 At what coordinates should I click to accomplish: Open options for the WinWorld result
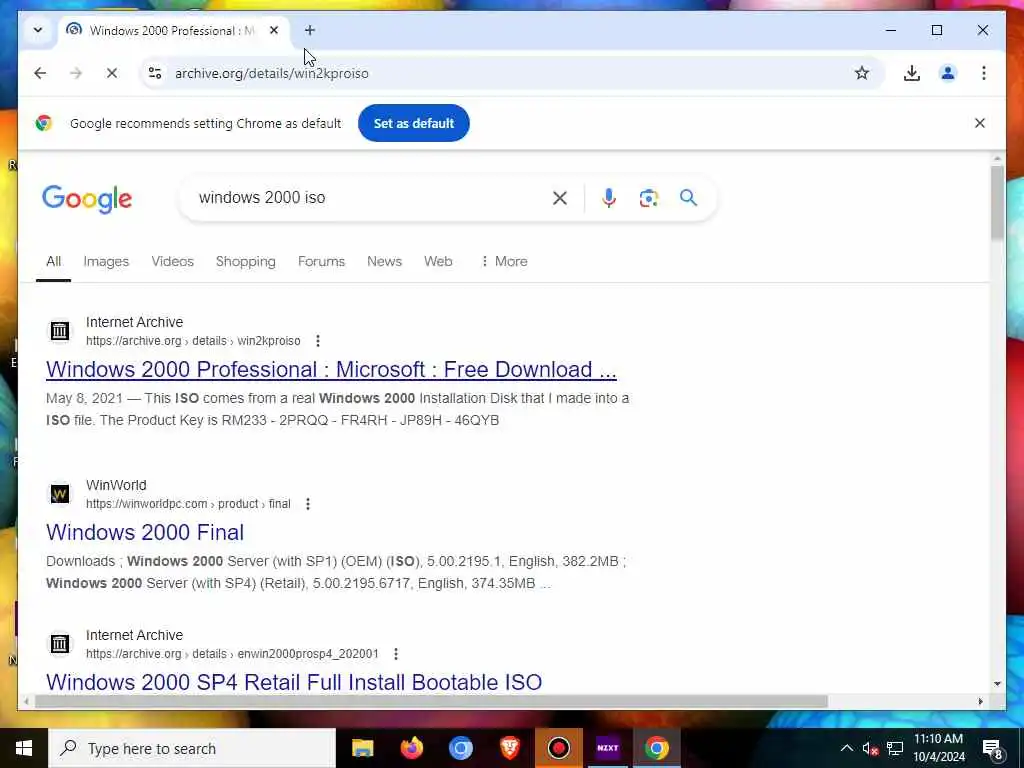(308, 504)
